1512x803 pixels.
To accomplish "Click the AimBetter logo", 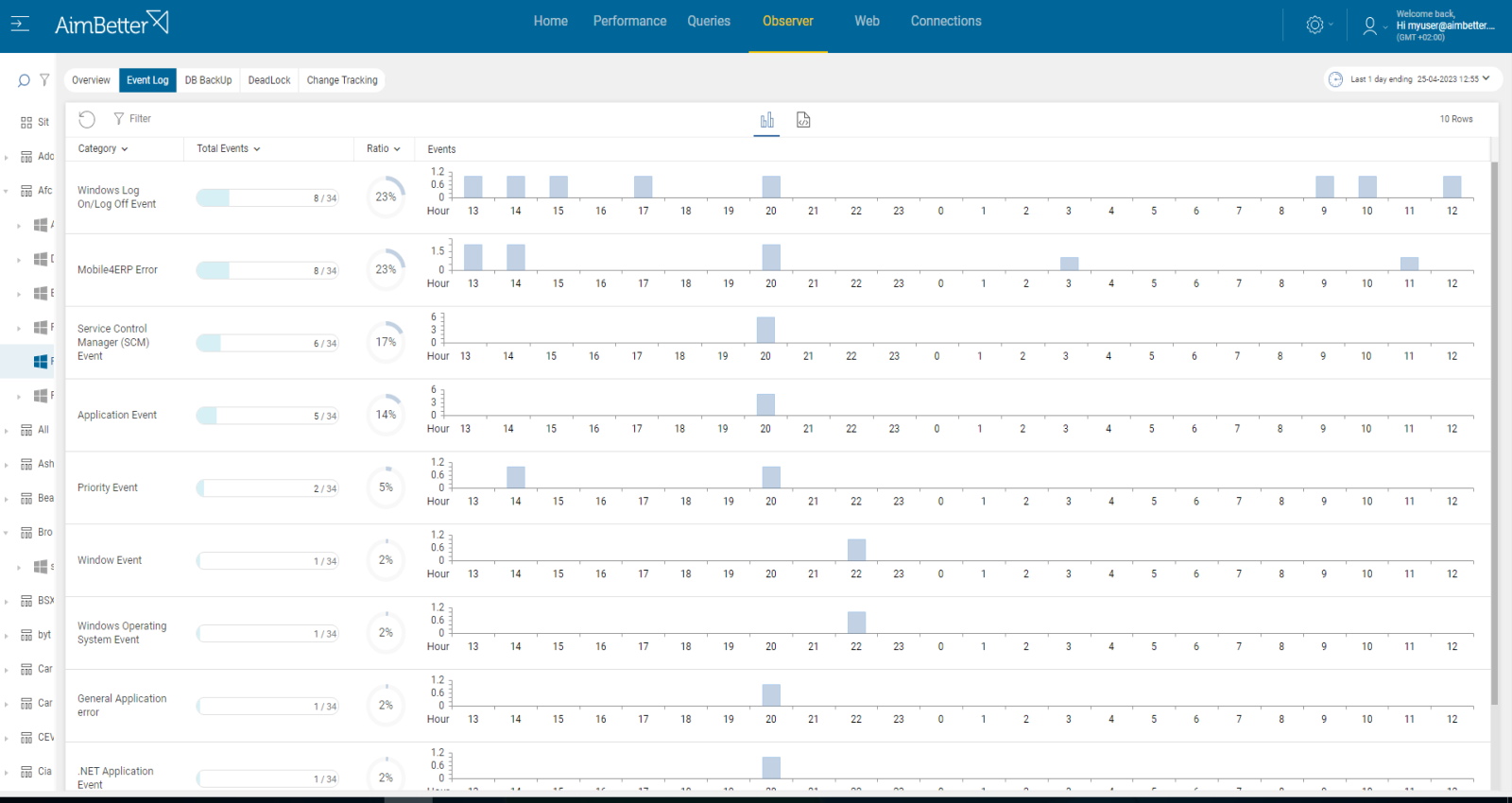I will pos(112,24).
